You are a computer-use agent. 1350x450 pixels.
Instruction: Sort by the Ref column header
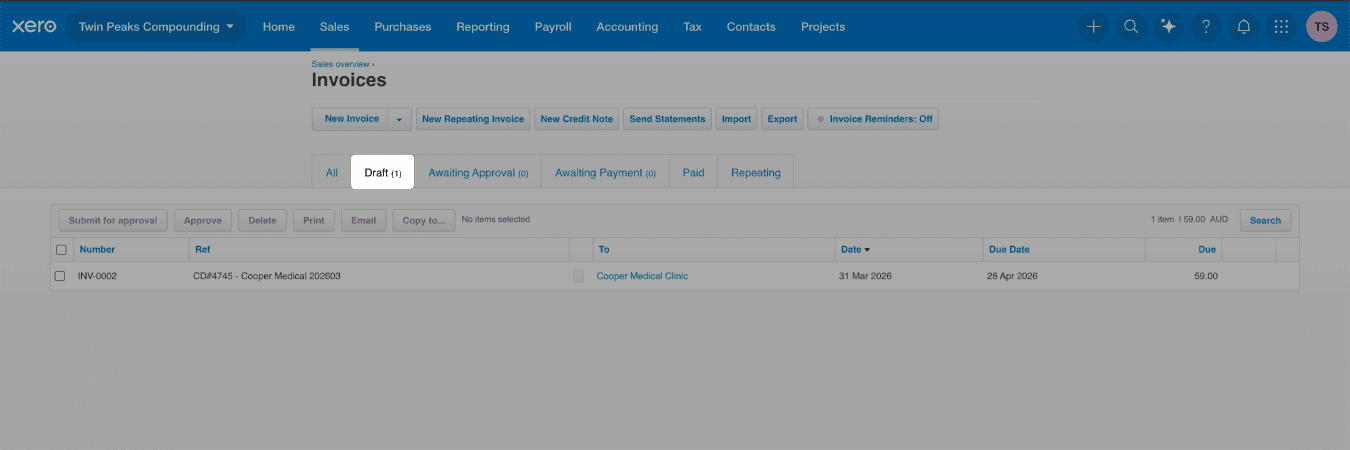pos(202,249)
